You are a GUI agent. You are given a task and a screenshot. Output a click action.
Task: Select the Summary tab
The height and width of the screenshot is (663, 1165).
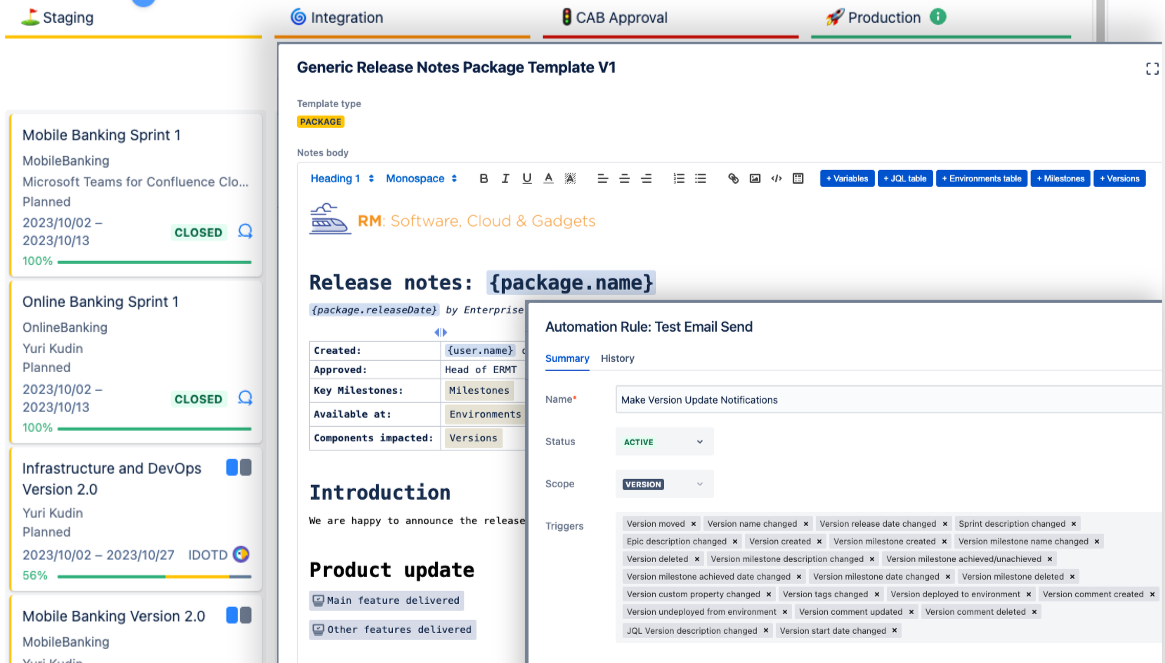click(567, 358)
